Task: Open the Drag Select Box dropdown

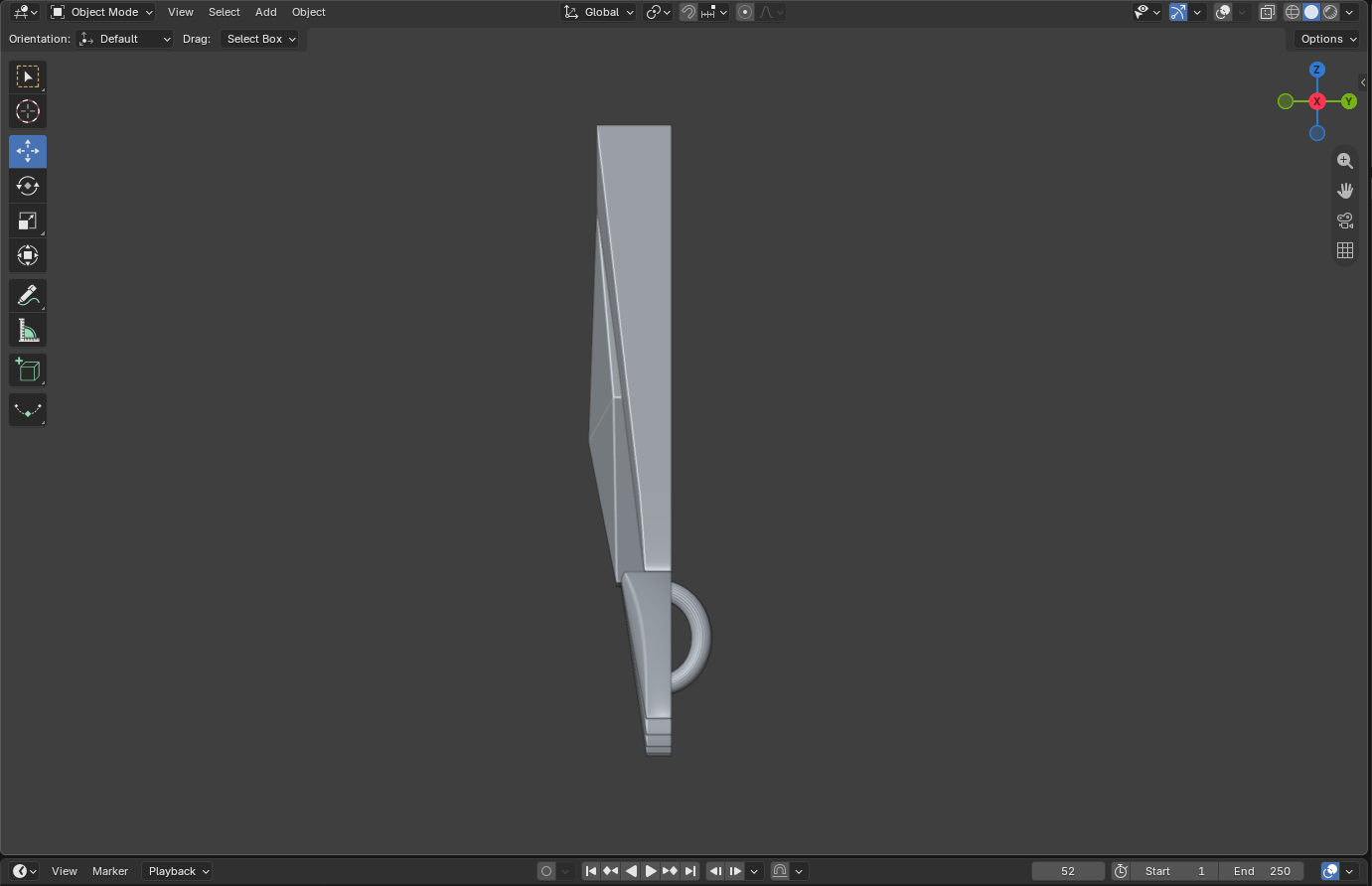Action: [260, 39]
